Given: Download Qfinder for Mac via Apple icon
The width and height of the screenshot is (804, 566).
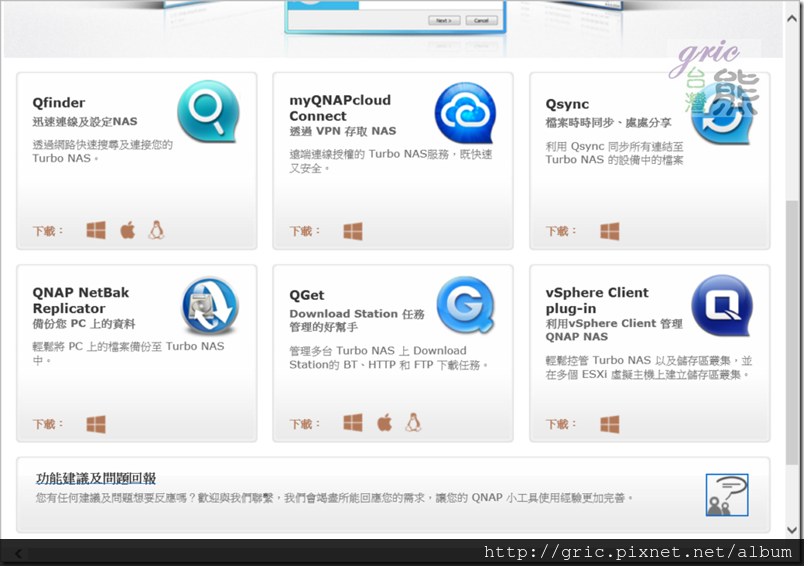Looking at the screenshot, I should (x=128, y=230).
